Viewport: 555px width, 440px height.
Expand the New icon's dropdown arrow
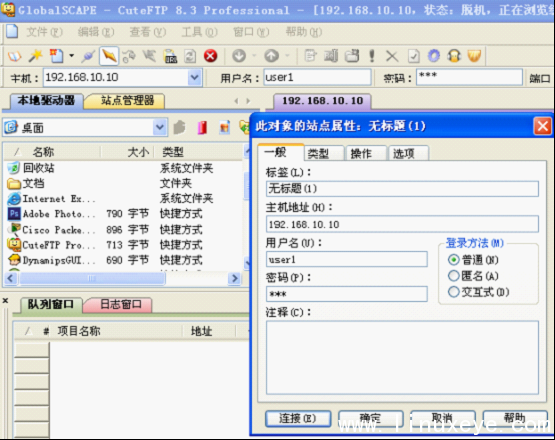71,56
